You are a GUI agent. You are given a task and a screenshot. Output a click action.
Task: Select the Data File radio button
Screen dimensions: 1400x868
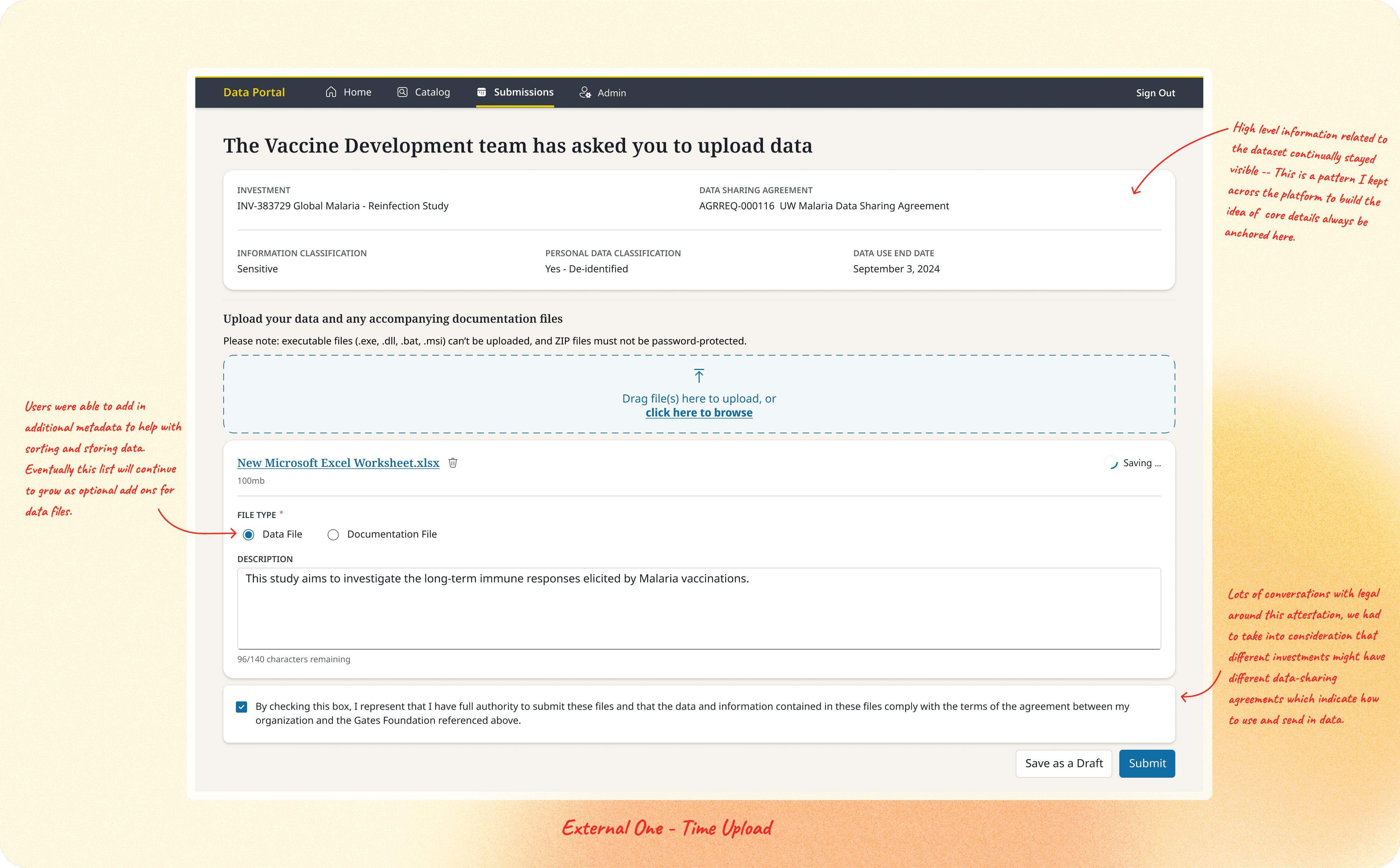(248, 534)
